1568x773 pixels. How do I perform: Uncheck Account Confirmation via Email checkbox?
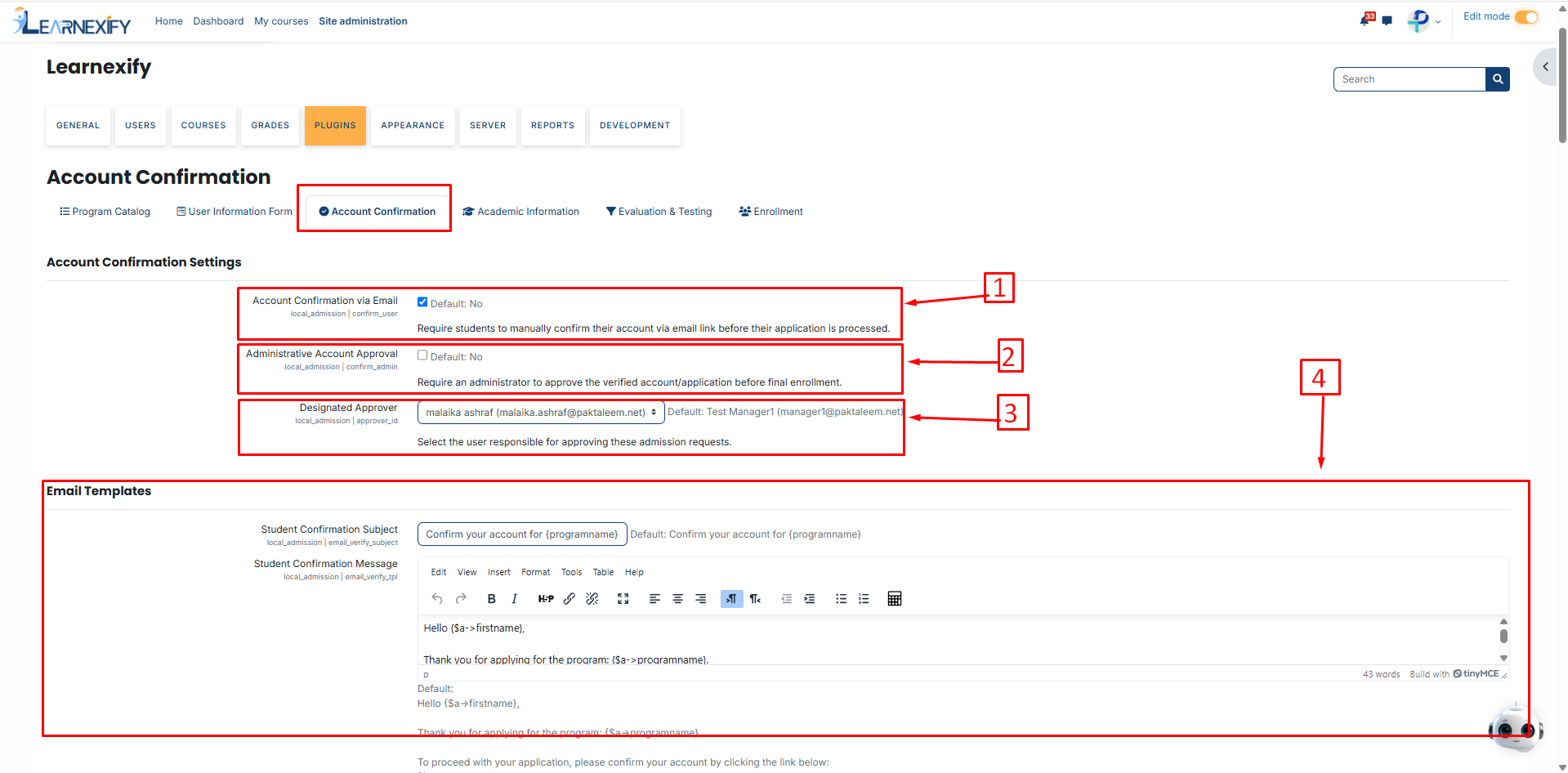[x=422, y=302]
